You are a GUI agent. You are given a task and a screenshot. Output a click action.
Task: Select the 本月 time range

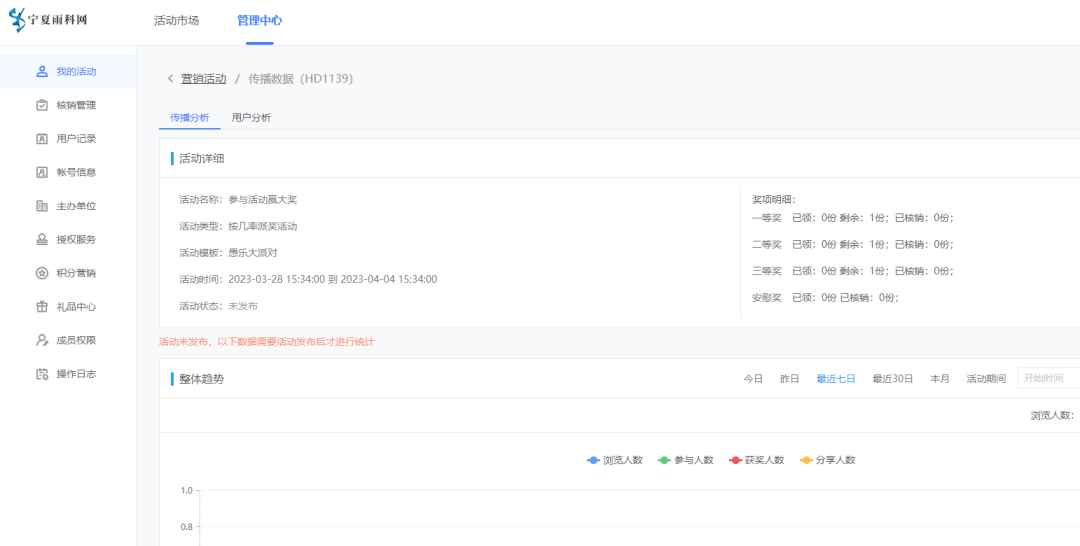click(939, 379)
